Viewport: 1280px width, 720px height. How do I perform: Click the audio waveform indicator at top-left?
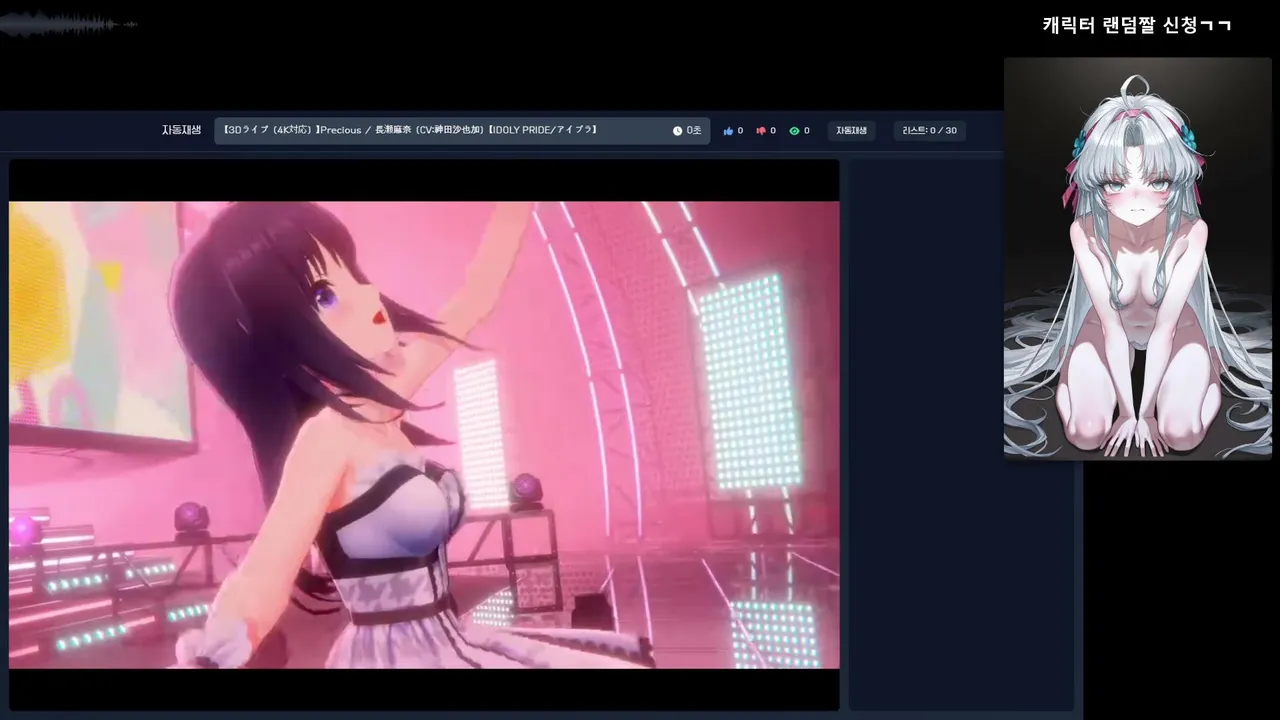tap(68, 24)
